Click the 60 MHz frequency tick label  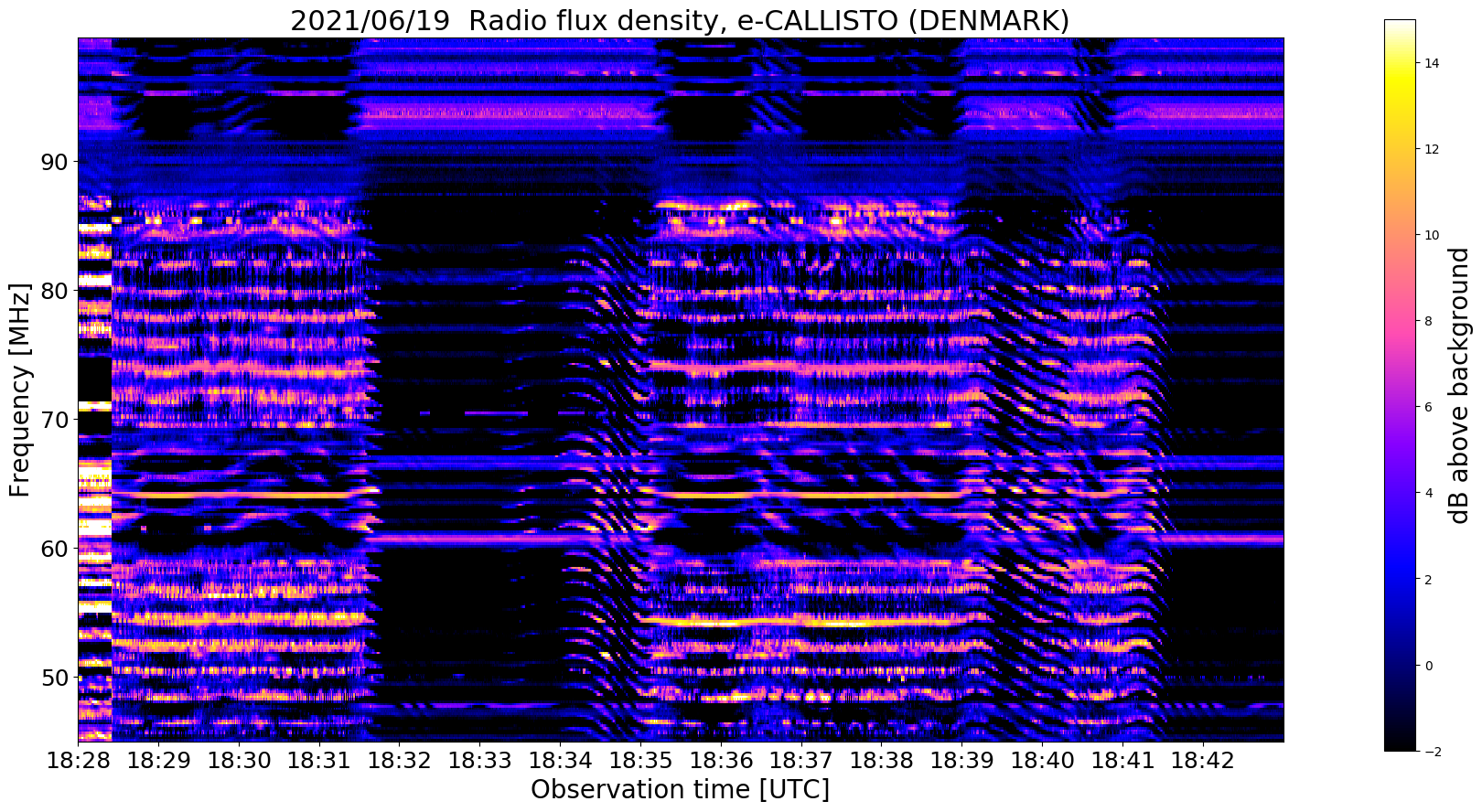click(x=53, y=549)
